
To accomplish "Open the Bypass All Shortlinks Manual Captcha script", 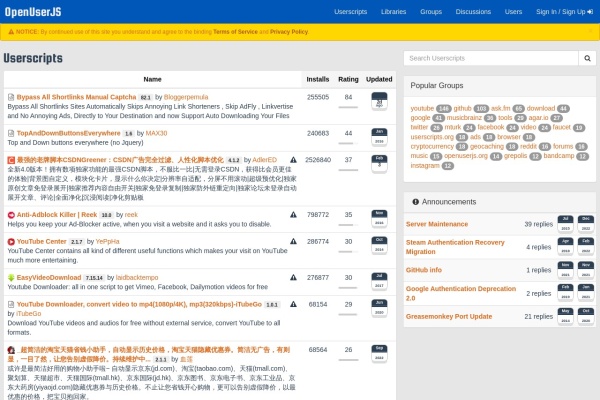I will coord(76,97).
